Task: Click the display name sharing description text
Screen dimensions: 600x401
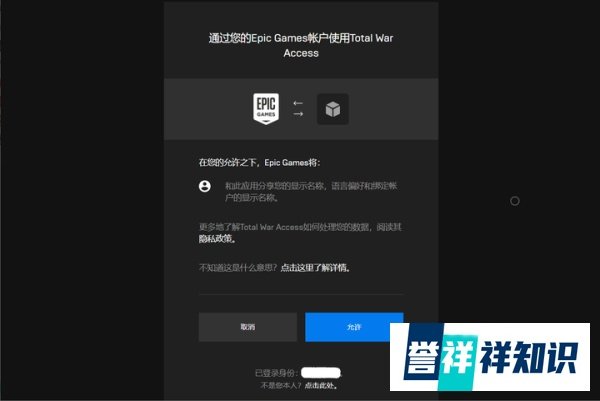Action: tap(311, 192)
